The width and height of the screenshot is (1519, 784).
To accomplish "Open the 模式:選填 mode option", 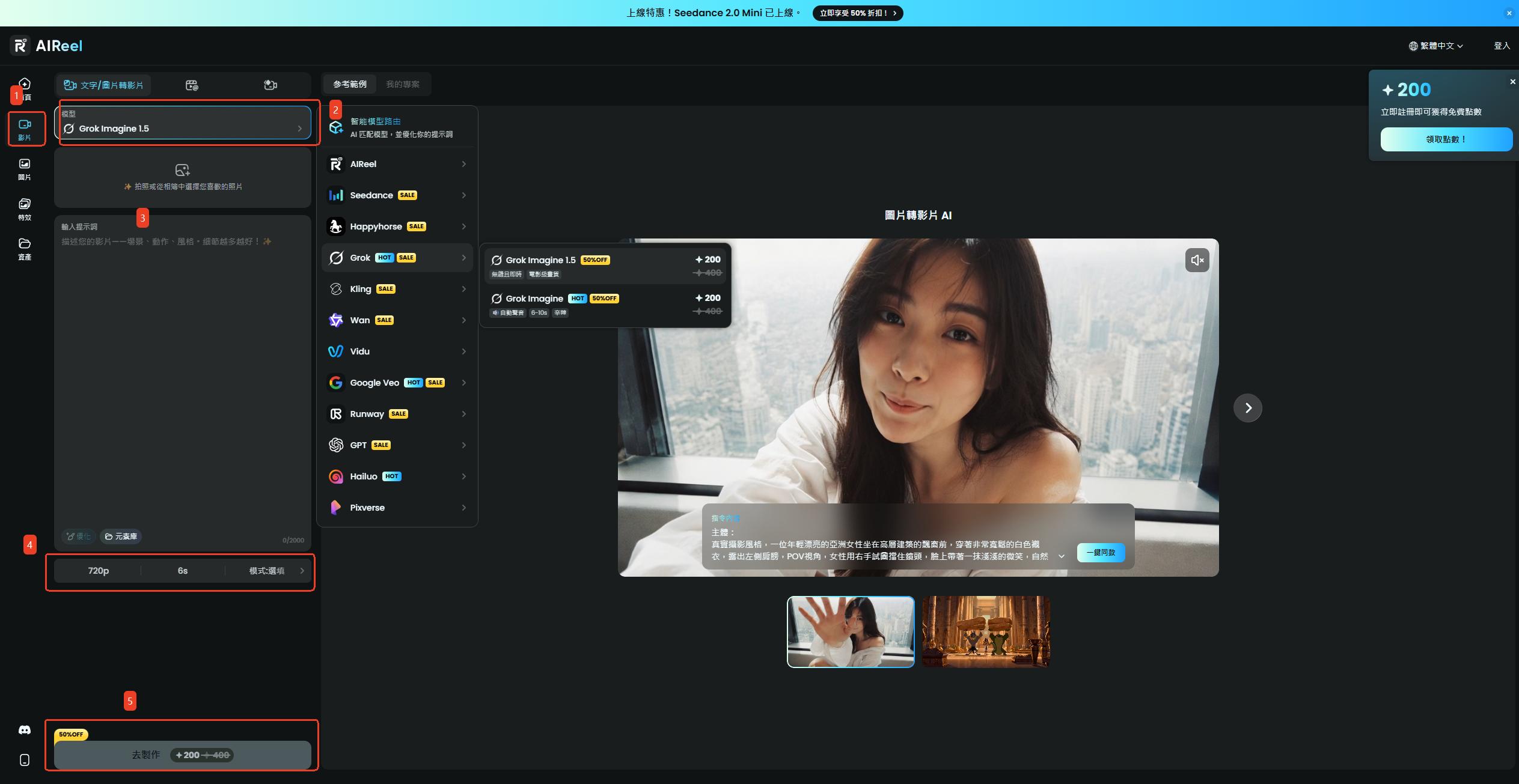I will [x=268, y=571].
